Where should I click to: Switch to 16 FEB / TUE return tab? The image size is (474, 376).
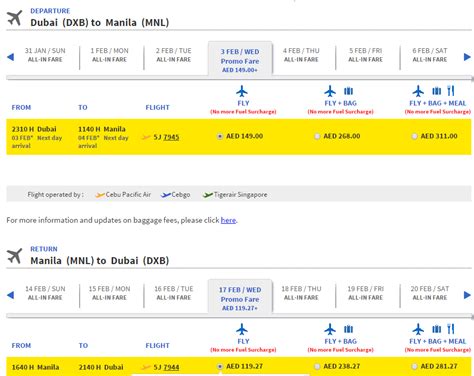[x=174, y=293]
